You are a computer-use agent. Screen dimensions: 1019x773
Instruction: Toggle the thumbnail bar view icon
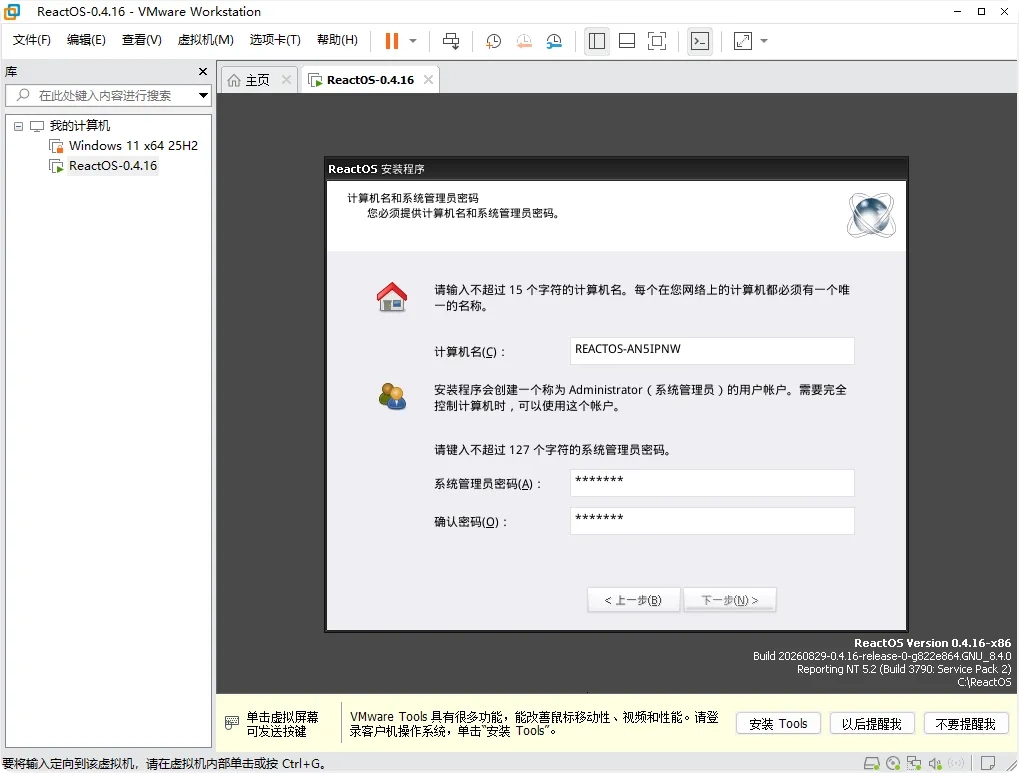[626, 41]
